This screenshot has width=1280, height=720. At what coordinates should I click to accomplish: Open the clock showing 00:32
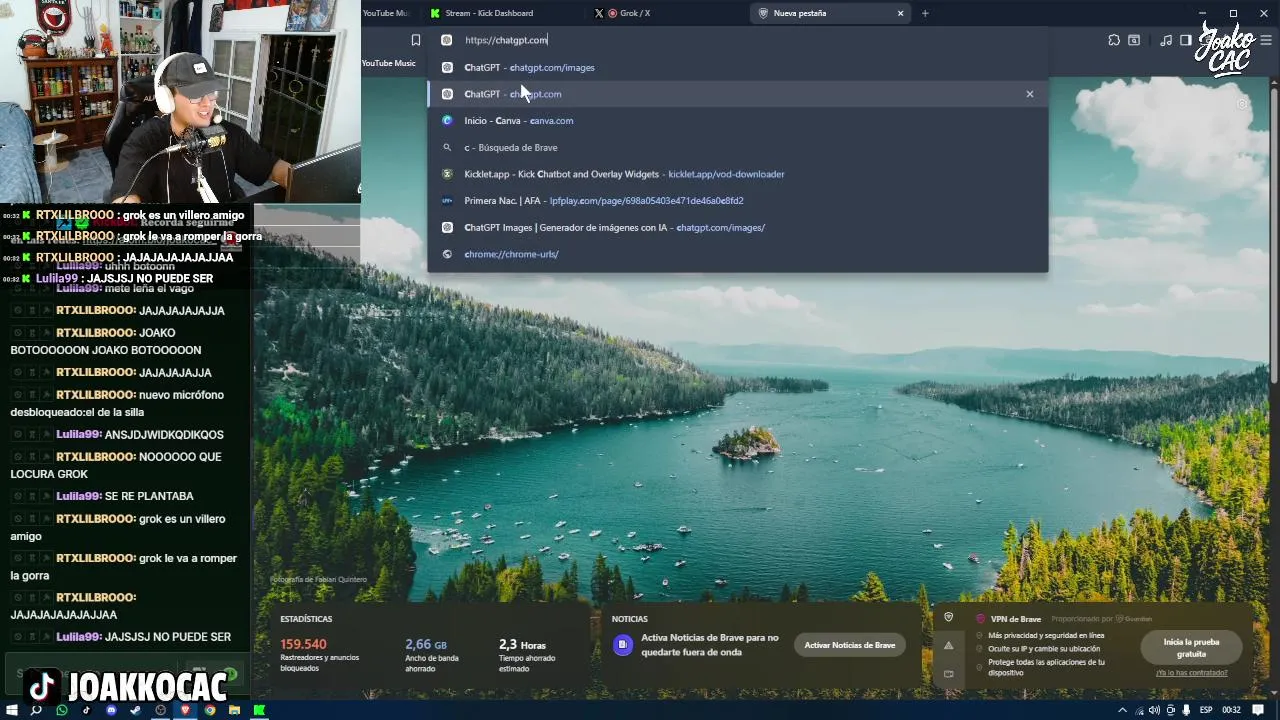pos(1231,710)
